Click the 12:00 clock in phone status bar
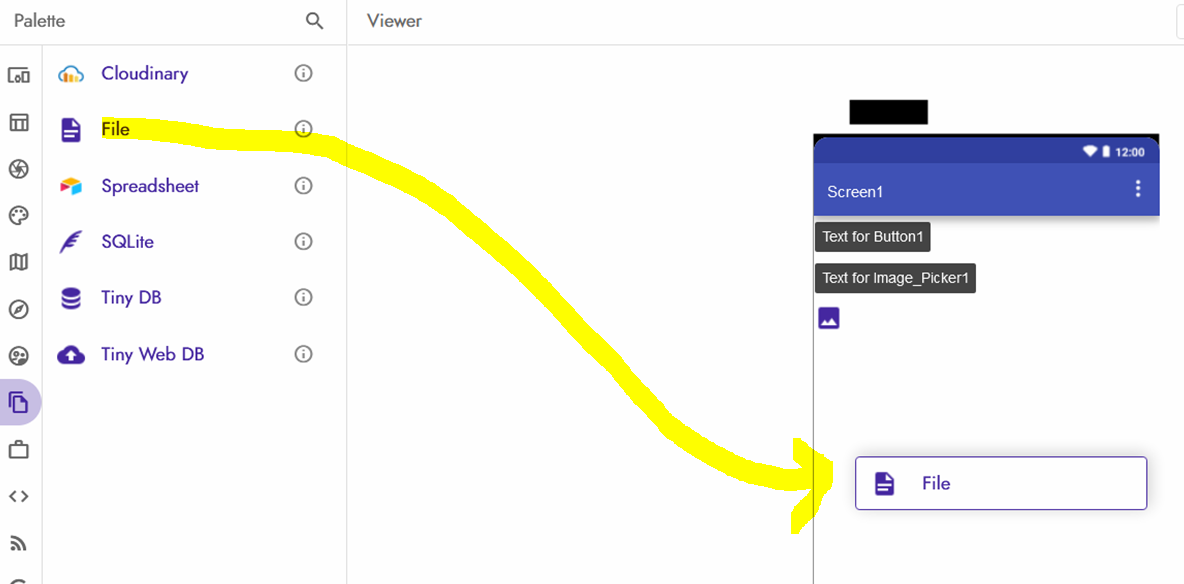 [x=1130, y=152]
